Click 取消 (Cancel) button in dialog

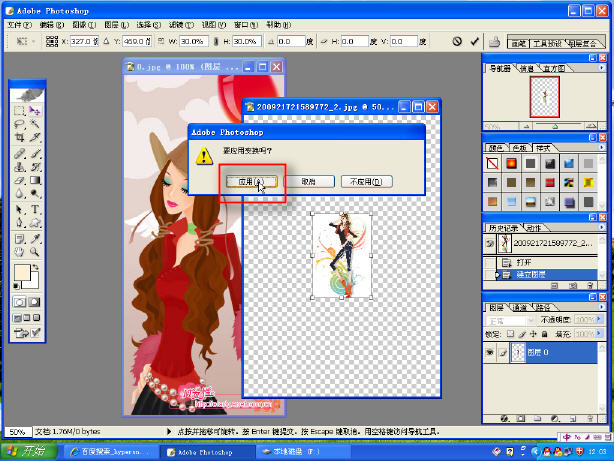coord(309,182)
